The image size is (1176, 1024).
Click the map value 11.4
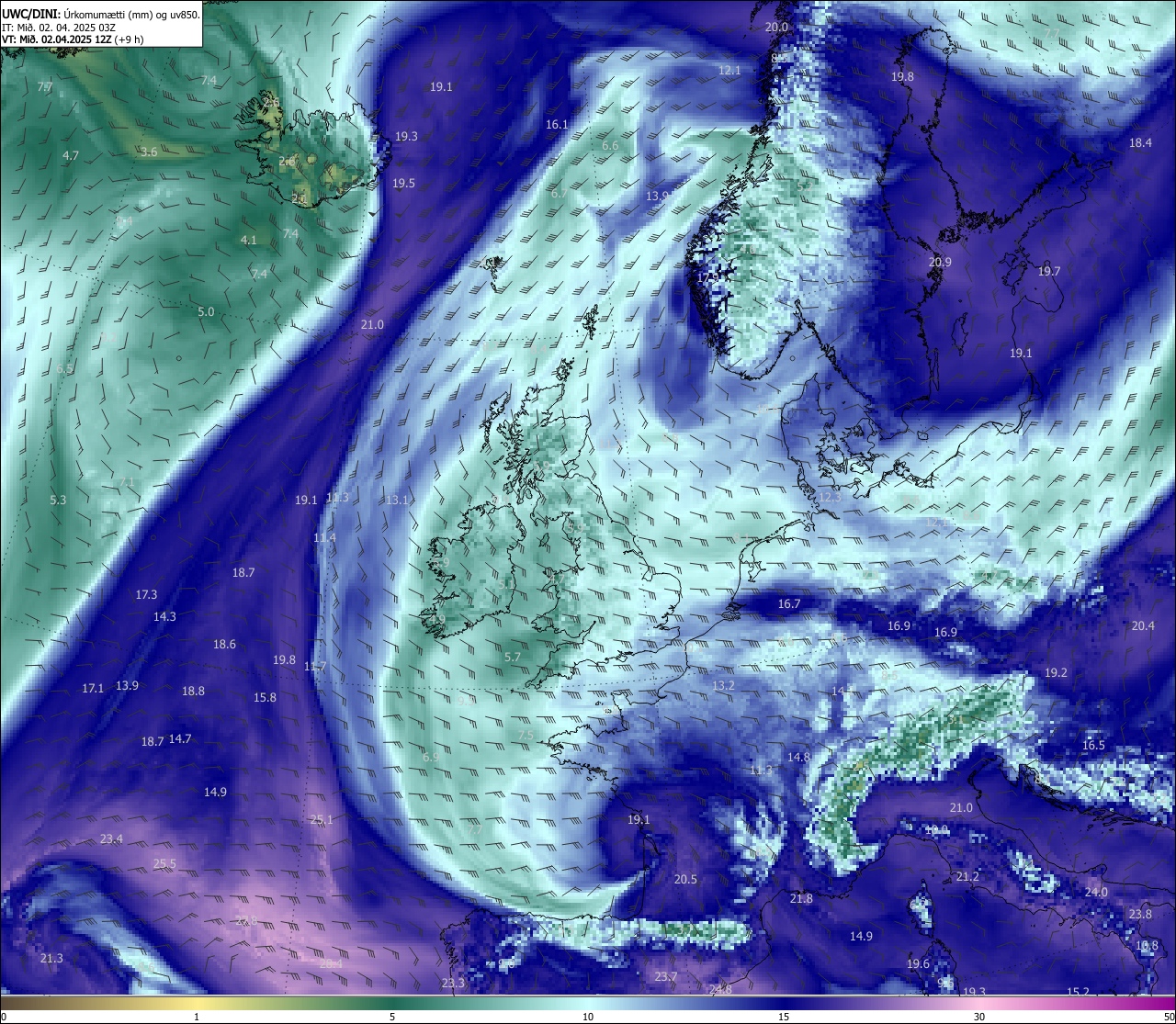pos(324,538)
